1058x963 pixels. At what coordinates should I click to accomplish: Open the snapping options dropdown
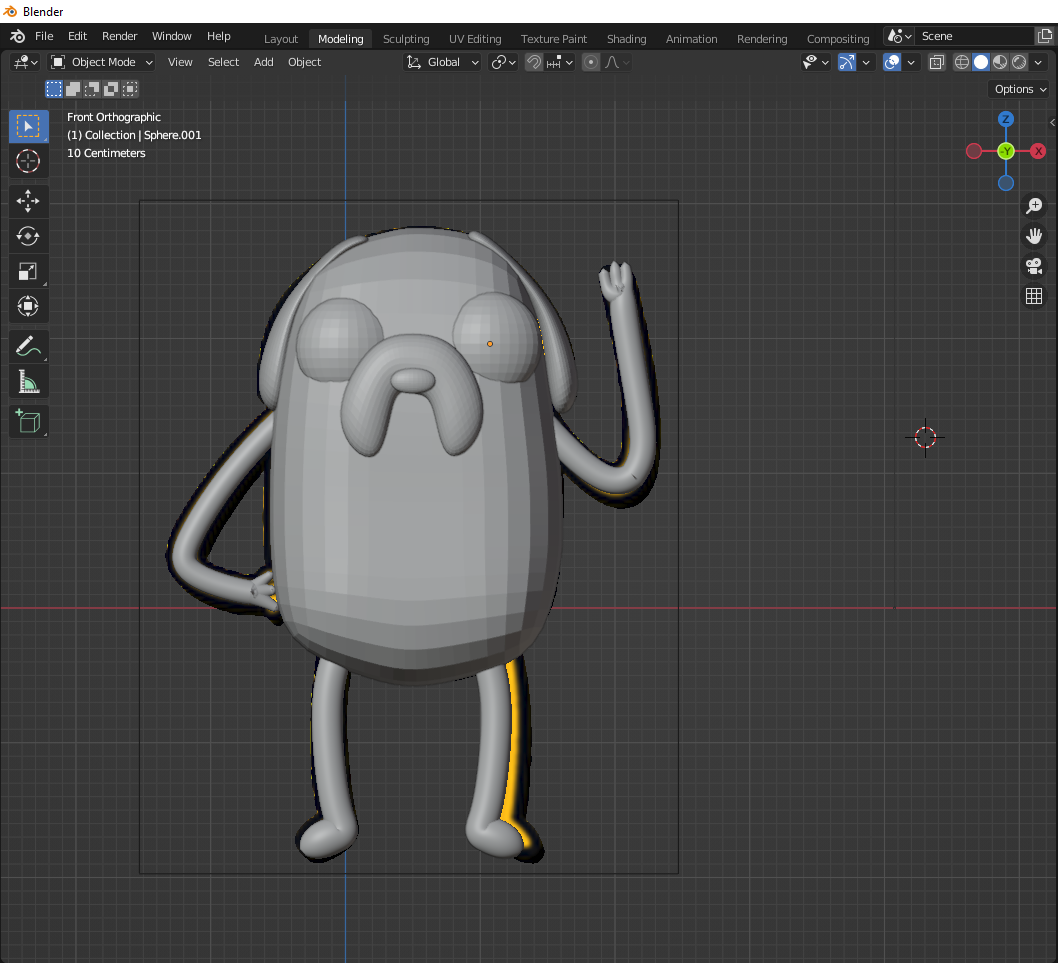[559, 62]
